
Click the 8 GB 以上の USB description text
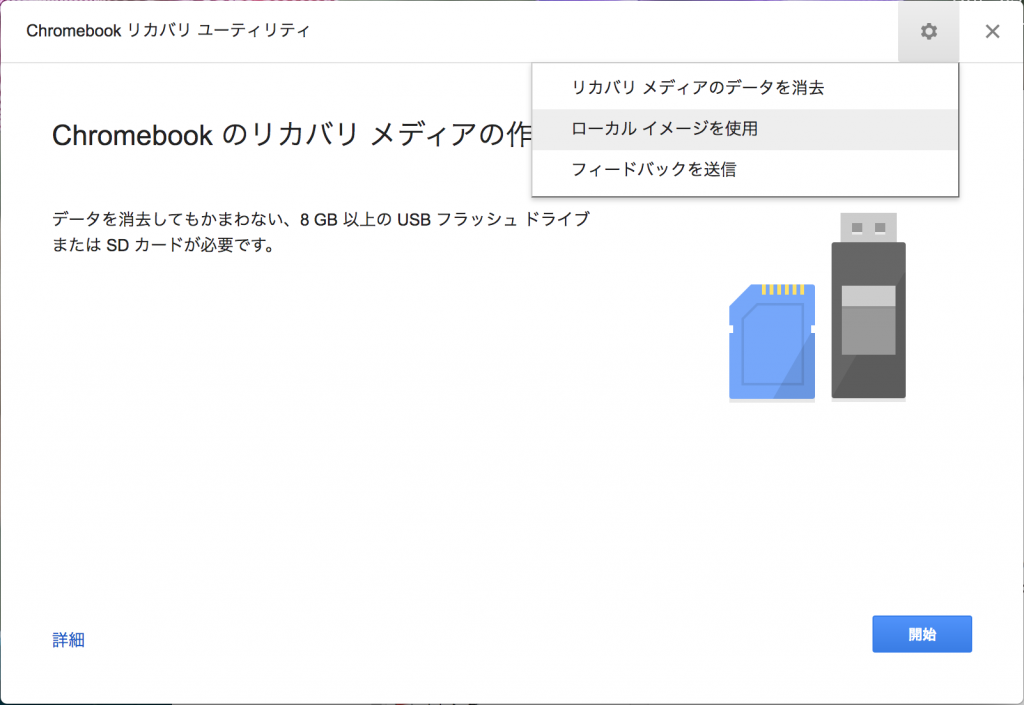click(321, 232)
